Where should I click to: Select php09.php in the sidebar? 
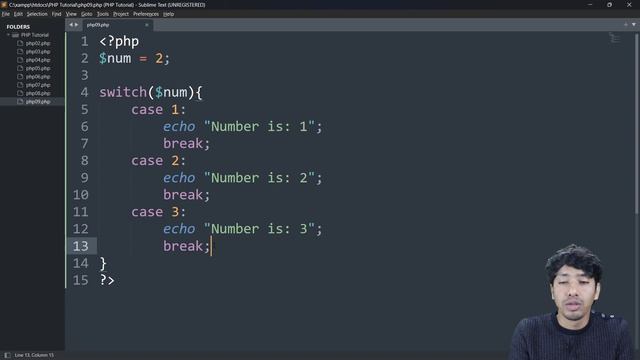38,102
